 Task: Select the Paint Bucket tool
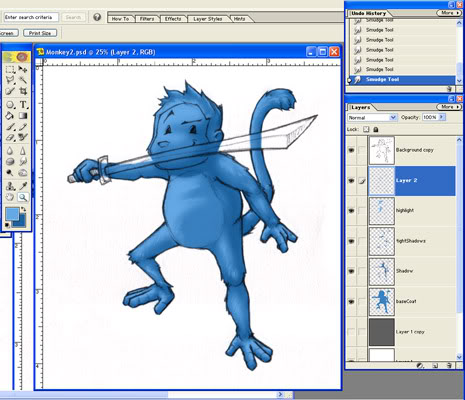[10, 116]
